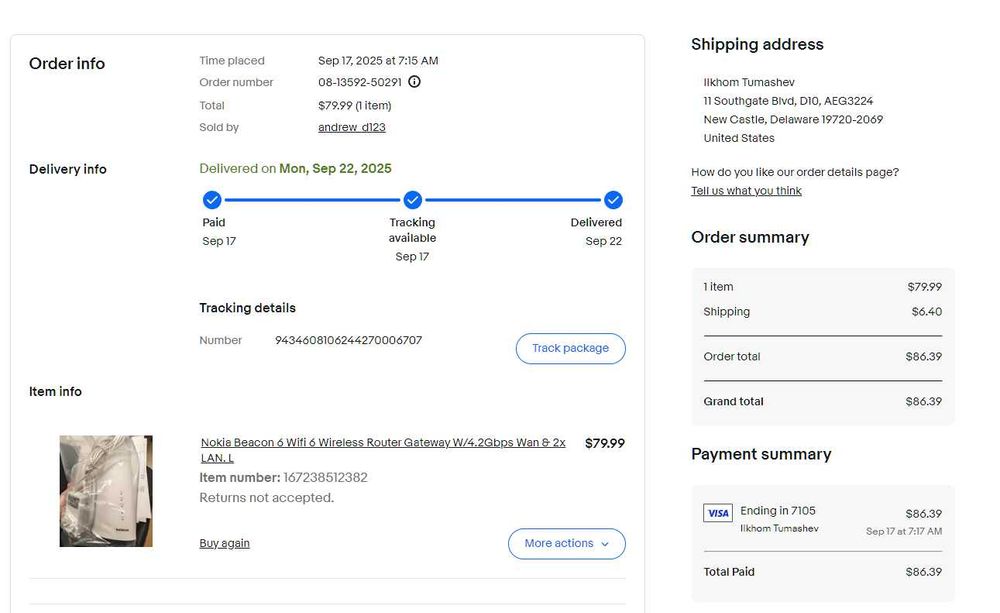
Task: Click the order number info icon
Action: (415, 82)
